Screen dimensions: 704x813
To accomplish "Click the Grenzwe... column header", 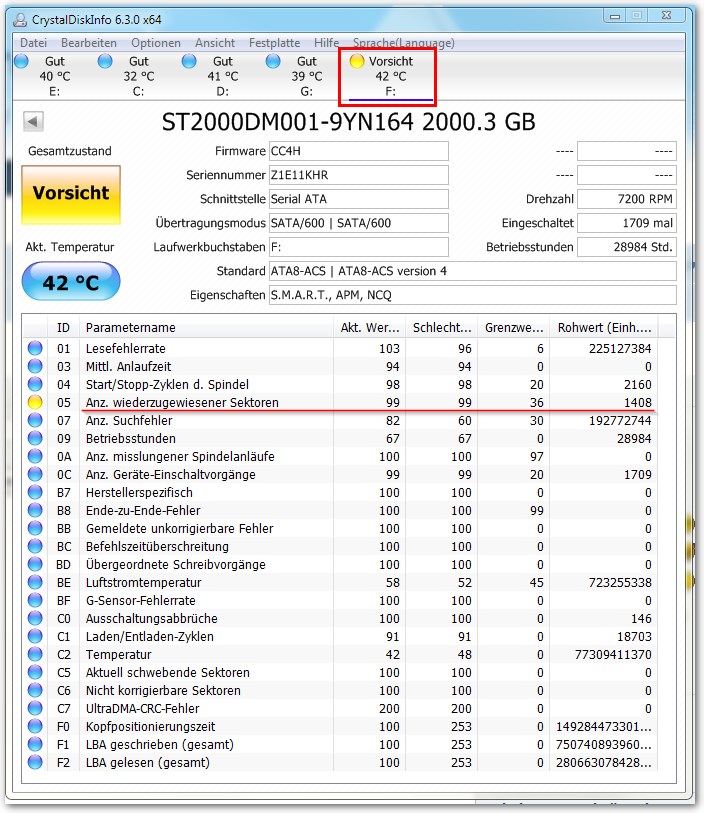I will 514,328.
